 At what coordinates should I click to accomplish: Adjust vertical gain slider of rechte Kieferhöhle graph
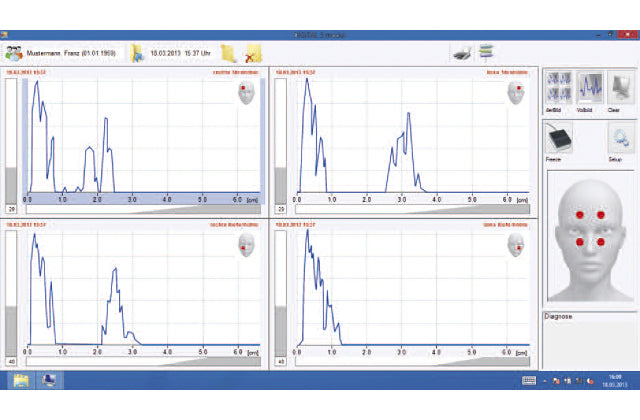[11, 293]
